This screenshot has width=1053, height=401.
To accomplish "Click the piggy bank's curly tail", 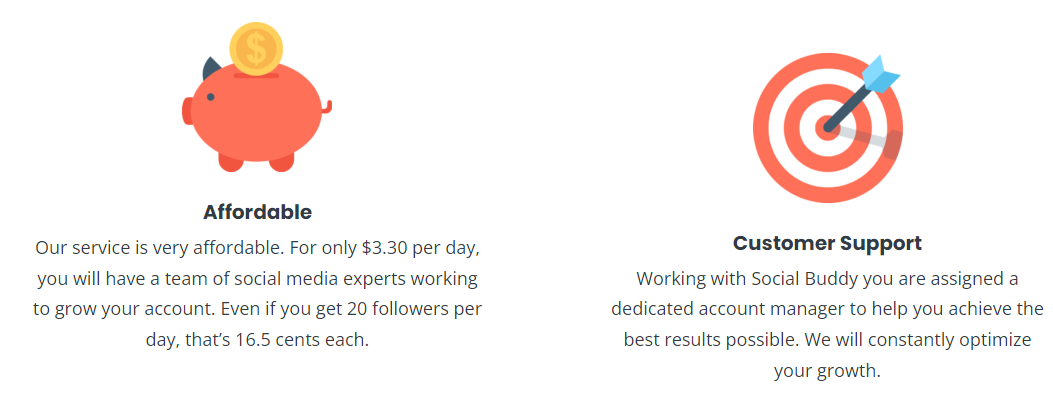I will pos(327,106).
